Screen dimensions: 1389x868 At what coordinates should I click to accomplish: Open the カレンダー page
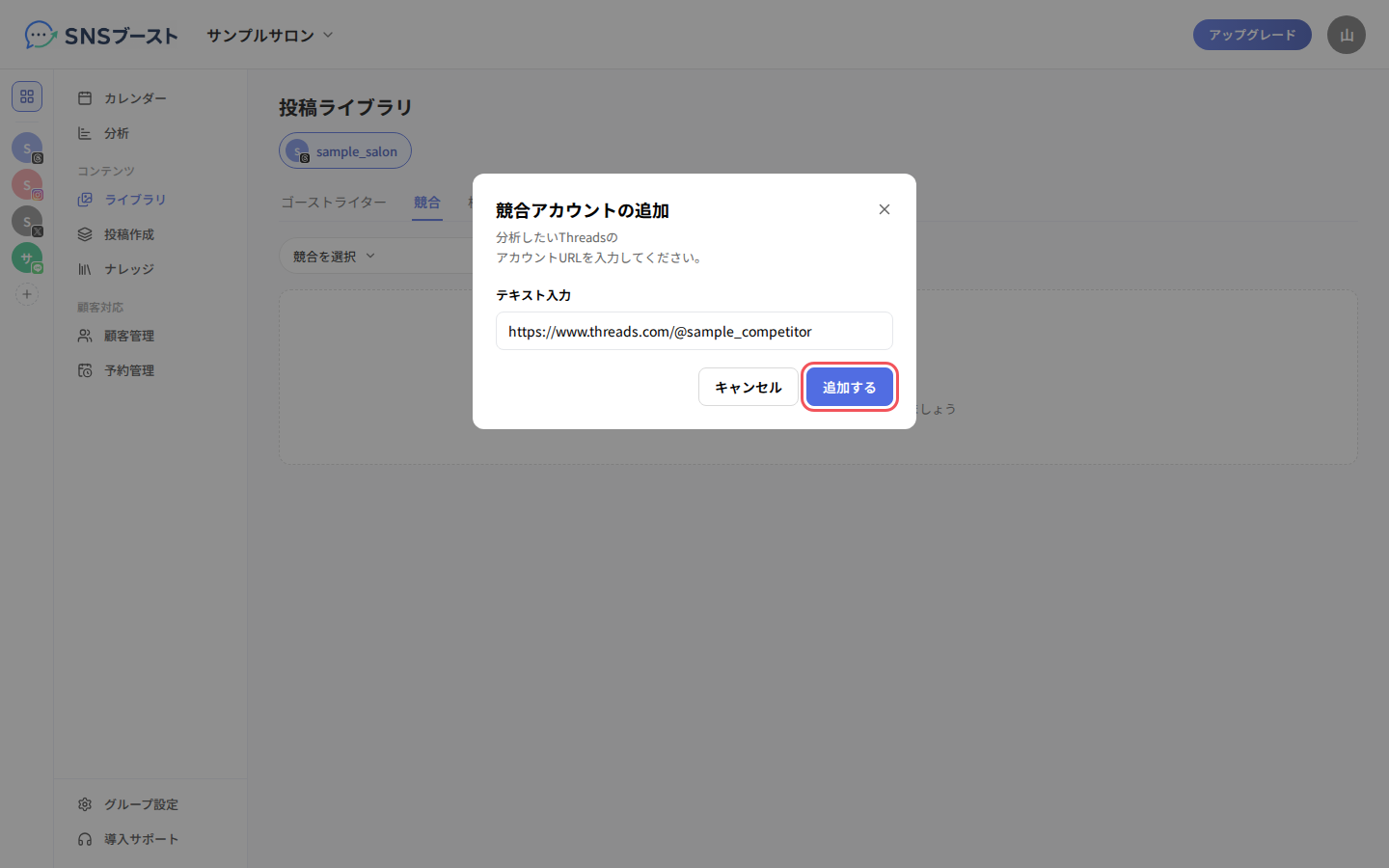[x=150, y=98]
